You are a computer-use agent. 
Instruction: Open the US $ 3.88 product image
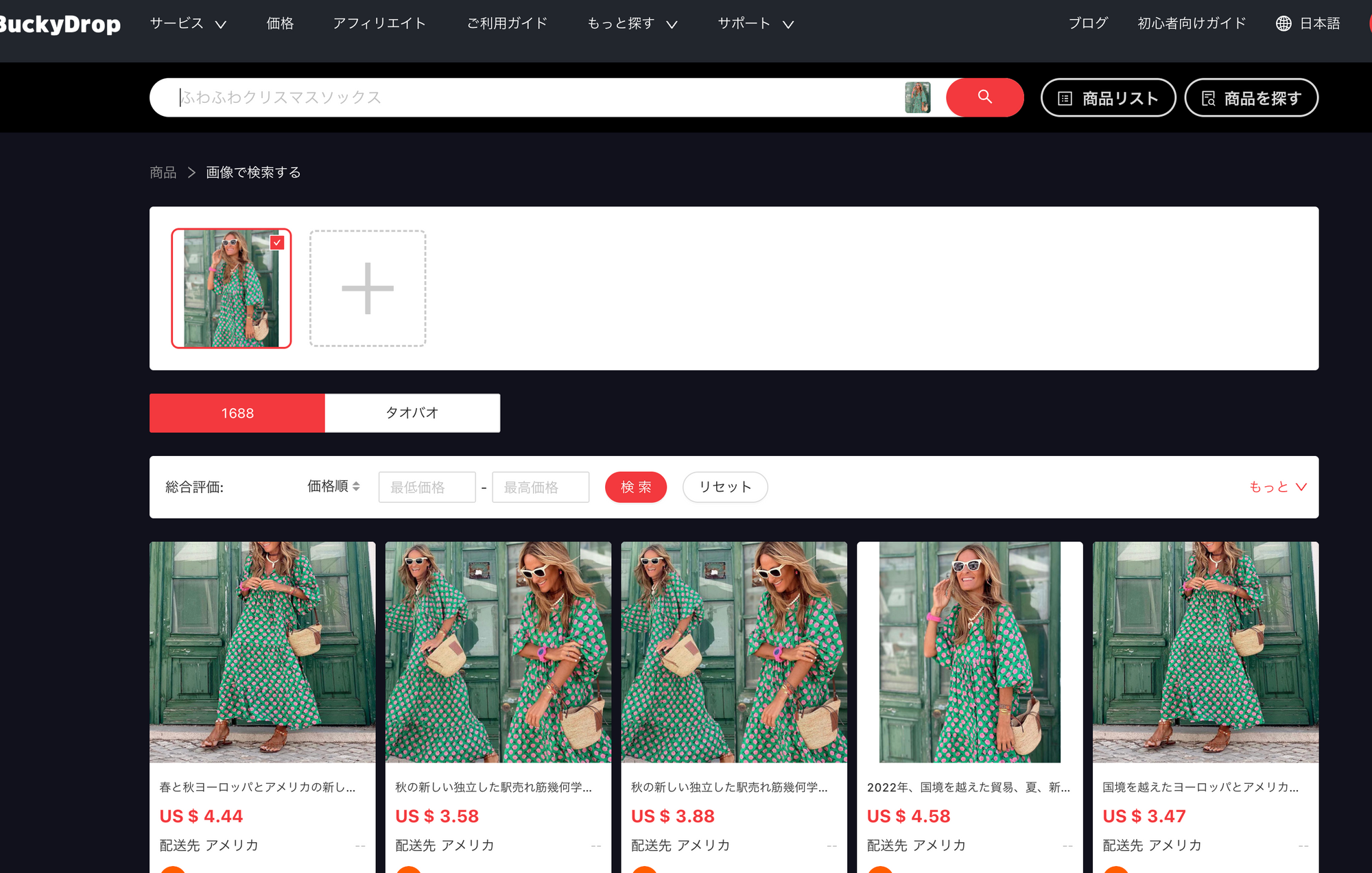point(734,652)
